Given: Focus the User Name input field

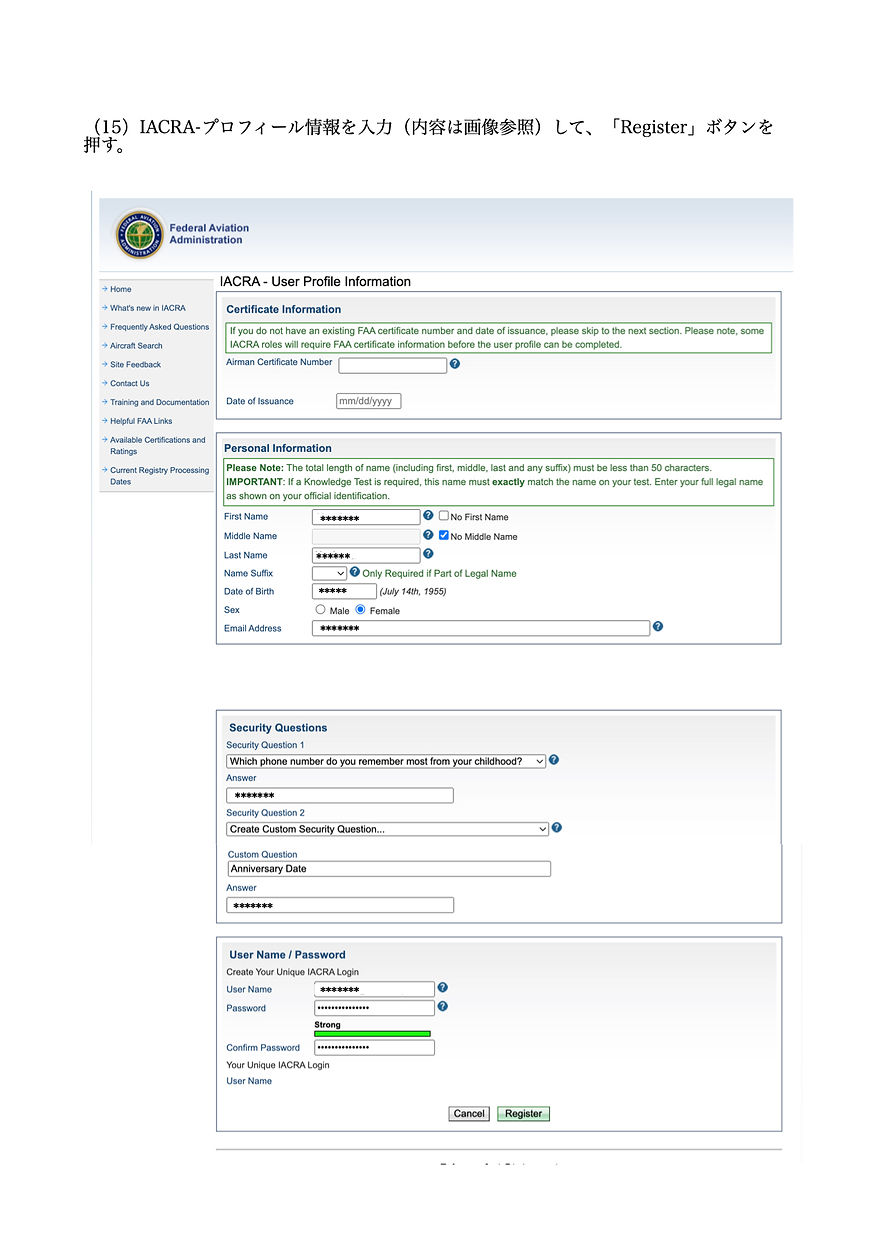Looking at the screenshot, I should (374, 989).
